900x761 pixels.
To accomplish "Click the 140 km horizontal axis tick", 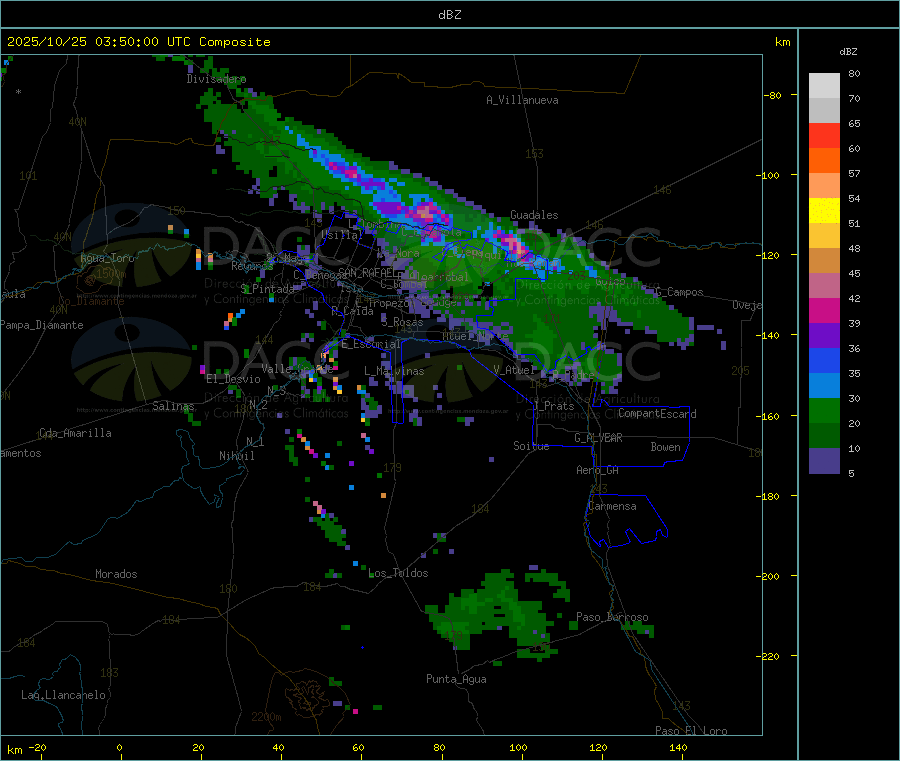I will [678, 747].
